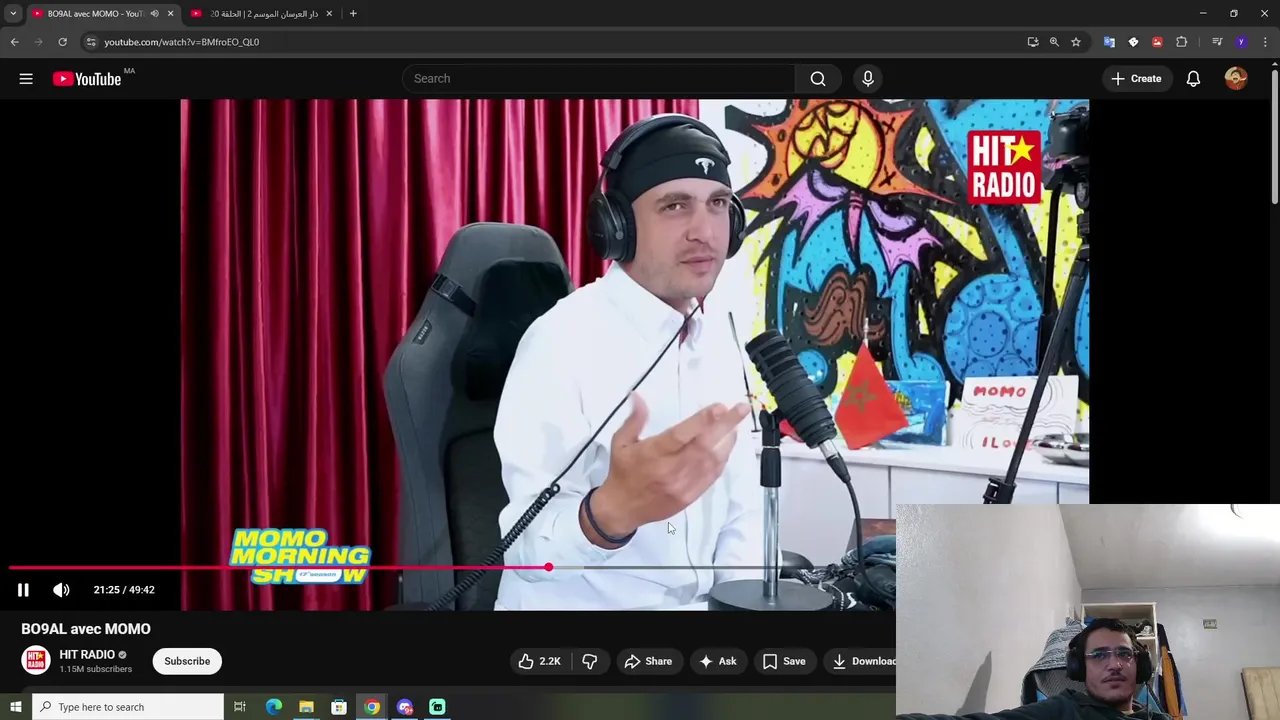The image size is (1280, 720).
Task: Open Chrome profile avatar
Action: [1241, 42]
